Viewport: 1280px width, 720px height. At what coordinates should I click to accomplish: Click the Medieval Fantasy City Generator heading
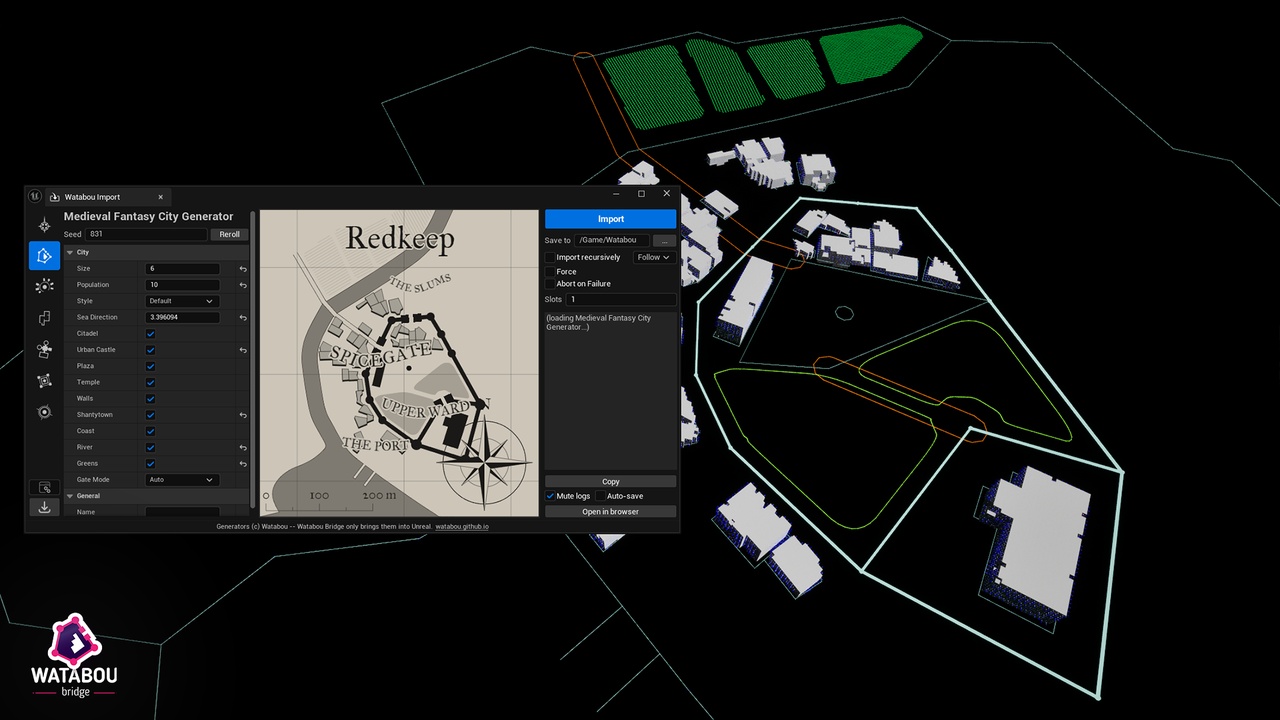pyautogui.click(x=149, y=216)
